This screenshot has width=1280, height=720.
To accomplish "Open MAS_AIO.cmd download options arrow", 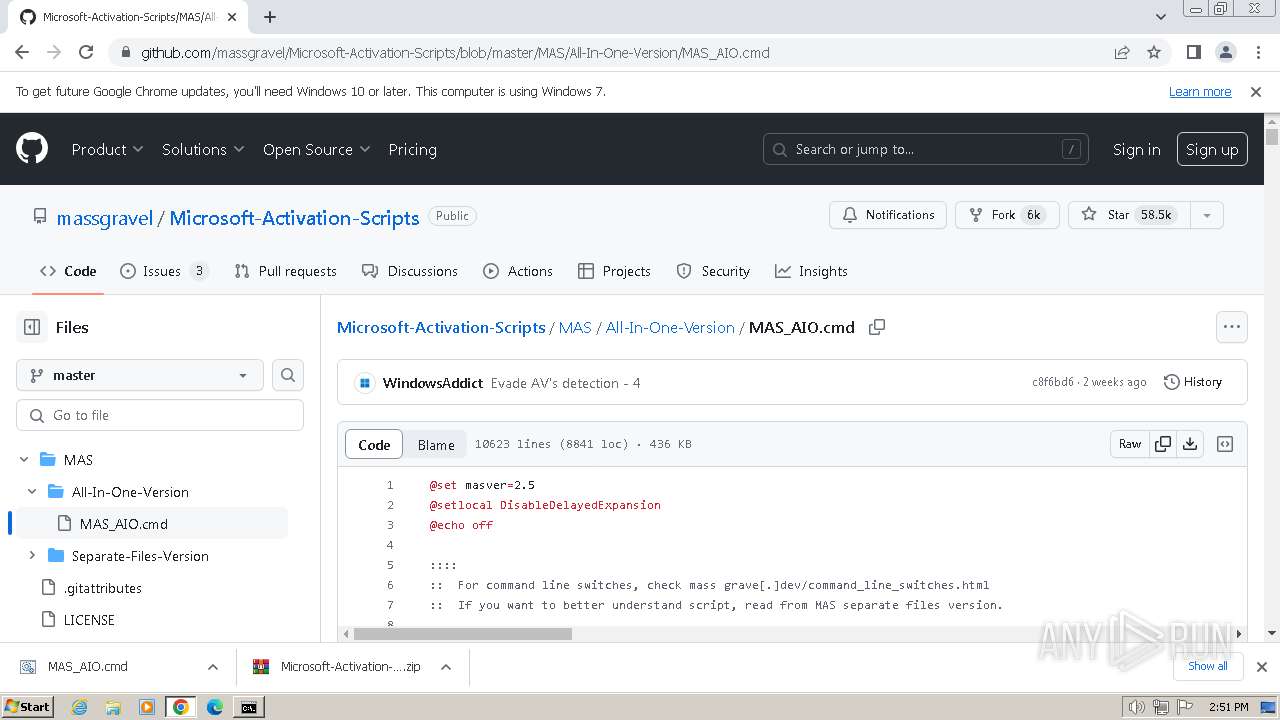I will tap(213, 667).
